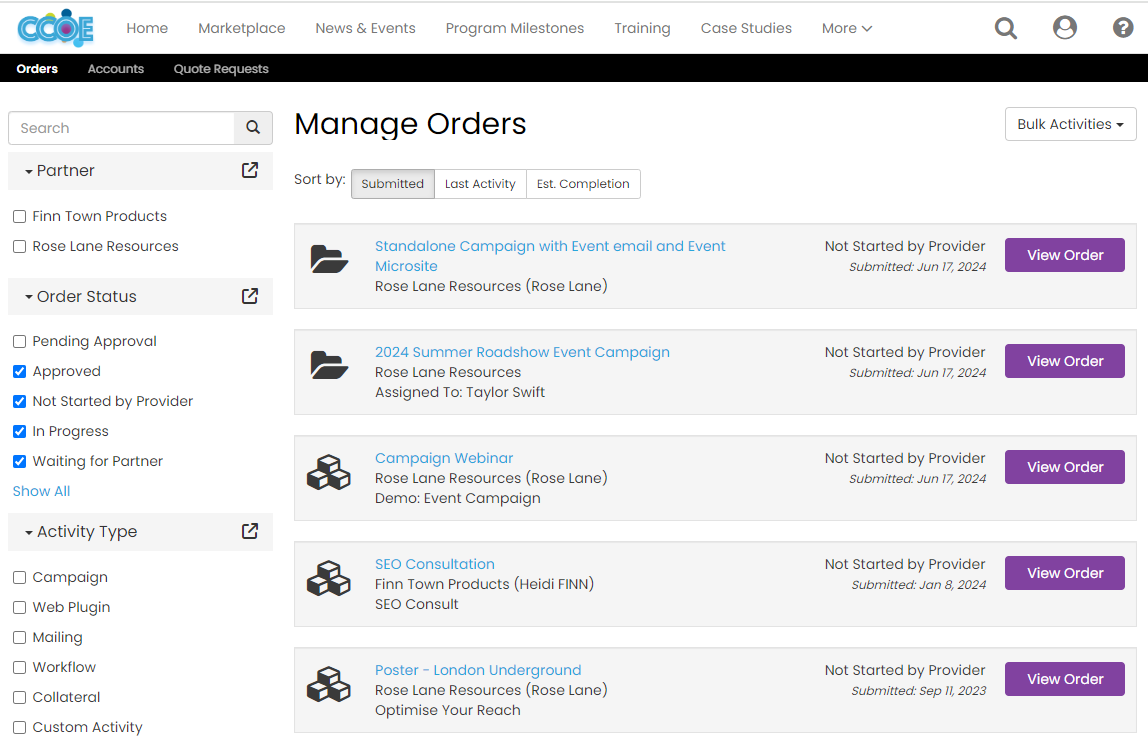Click Show All order statuses
Viewport: 1148px width, 745px height.
point(41,491)
